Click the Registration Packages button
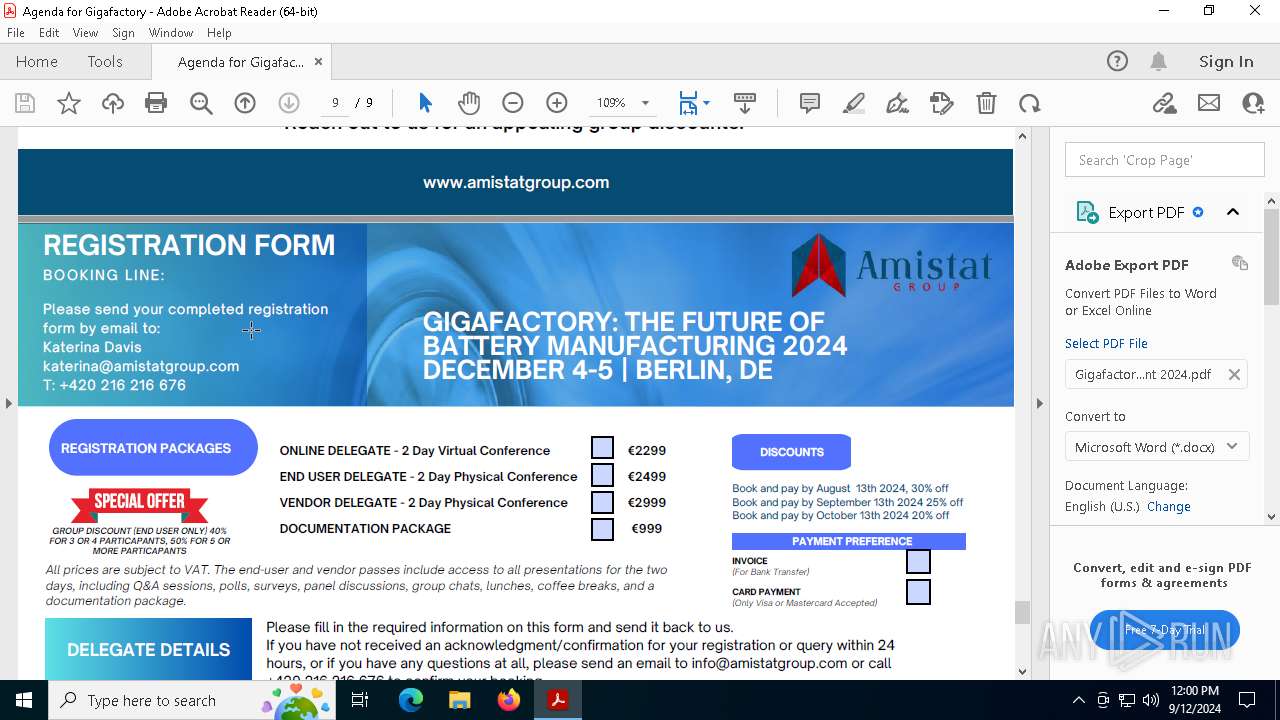This screenshot has height=720, width=1280. pos(153,447)
